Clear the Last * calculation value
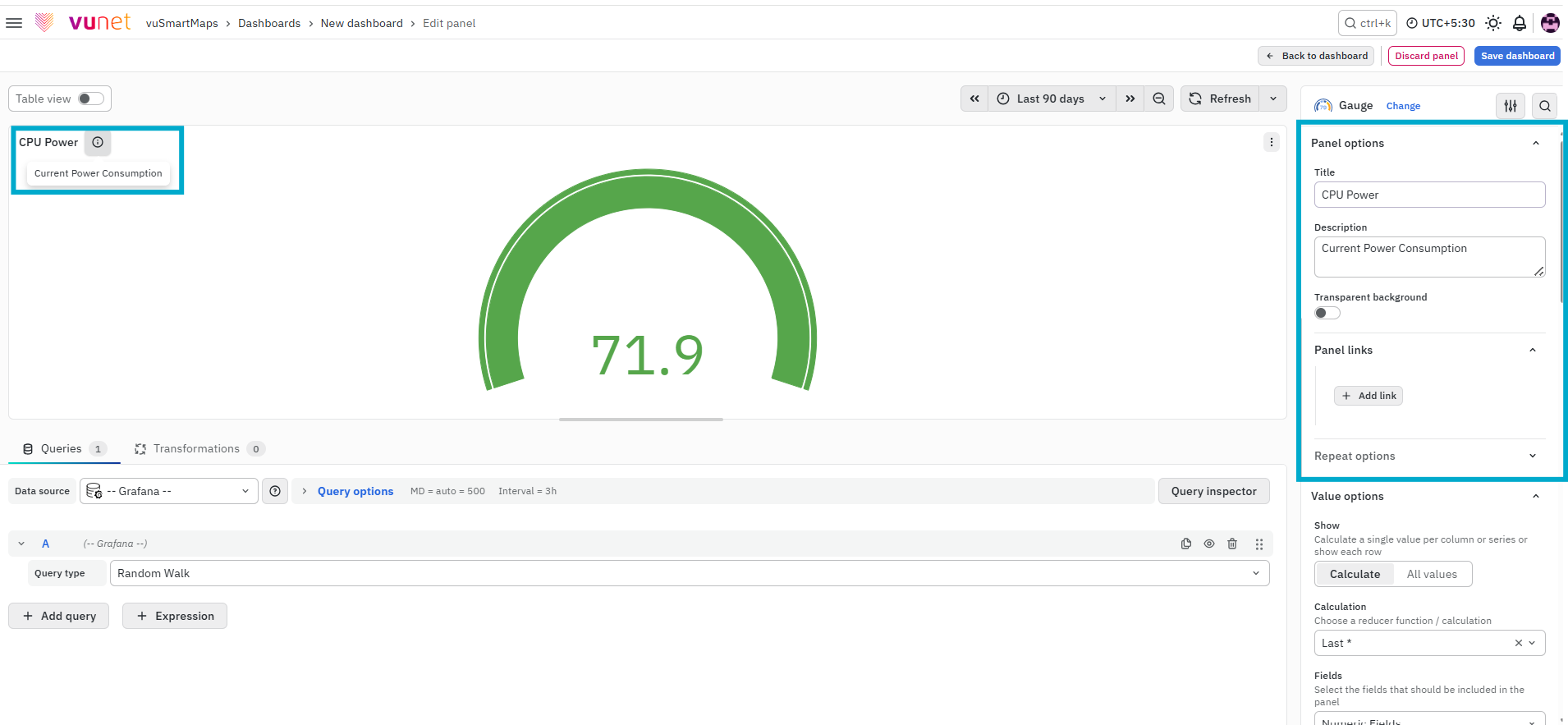The image size is (1568, 725). 1519,643
